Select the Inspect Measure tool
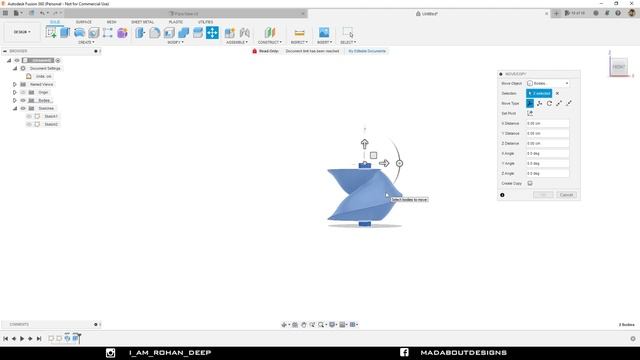The width and height of the screenshot is (640, 360). pyautogui.click(x=299, y=33)
